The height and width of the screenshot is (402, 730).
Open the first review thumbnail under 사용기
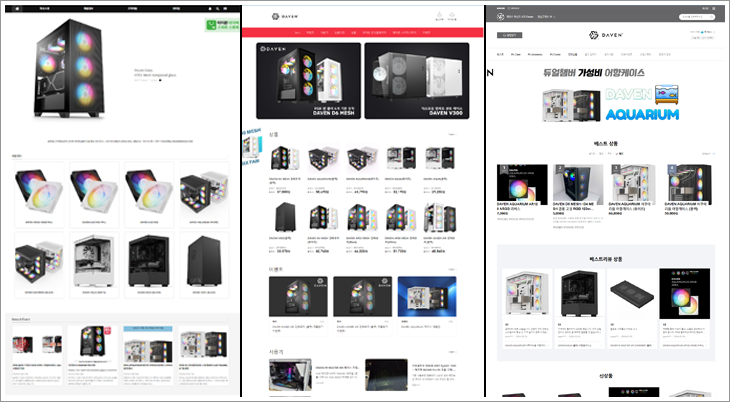click(x=290, y=375)
